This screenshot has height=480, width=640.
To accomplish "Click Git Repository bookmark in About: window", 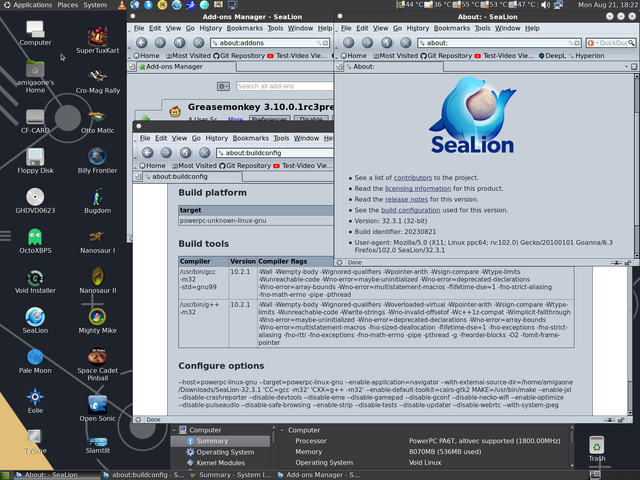I will [446, 56].
